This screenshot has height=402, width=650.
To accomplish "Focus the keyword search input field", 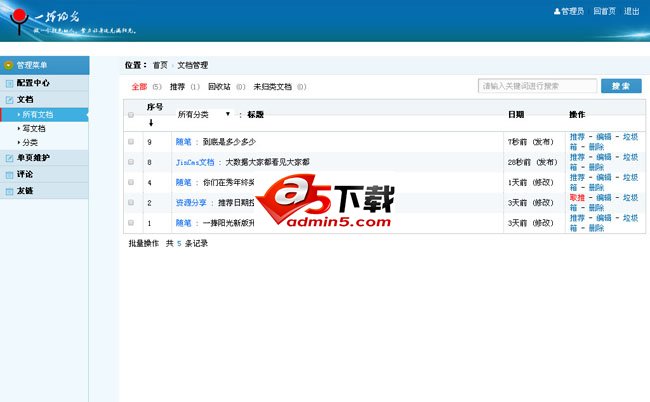I will (537, 86).
